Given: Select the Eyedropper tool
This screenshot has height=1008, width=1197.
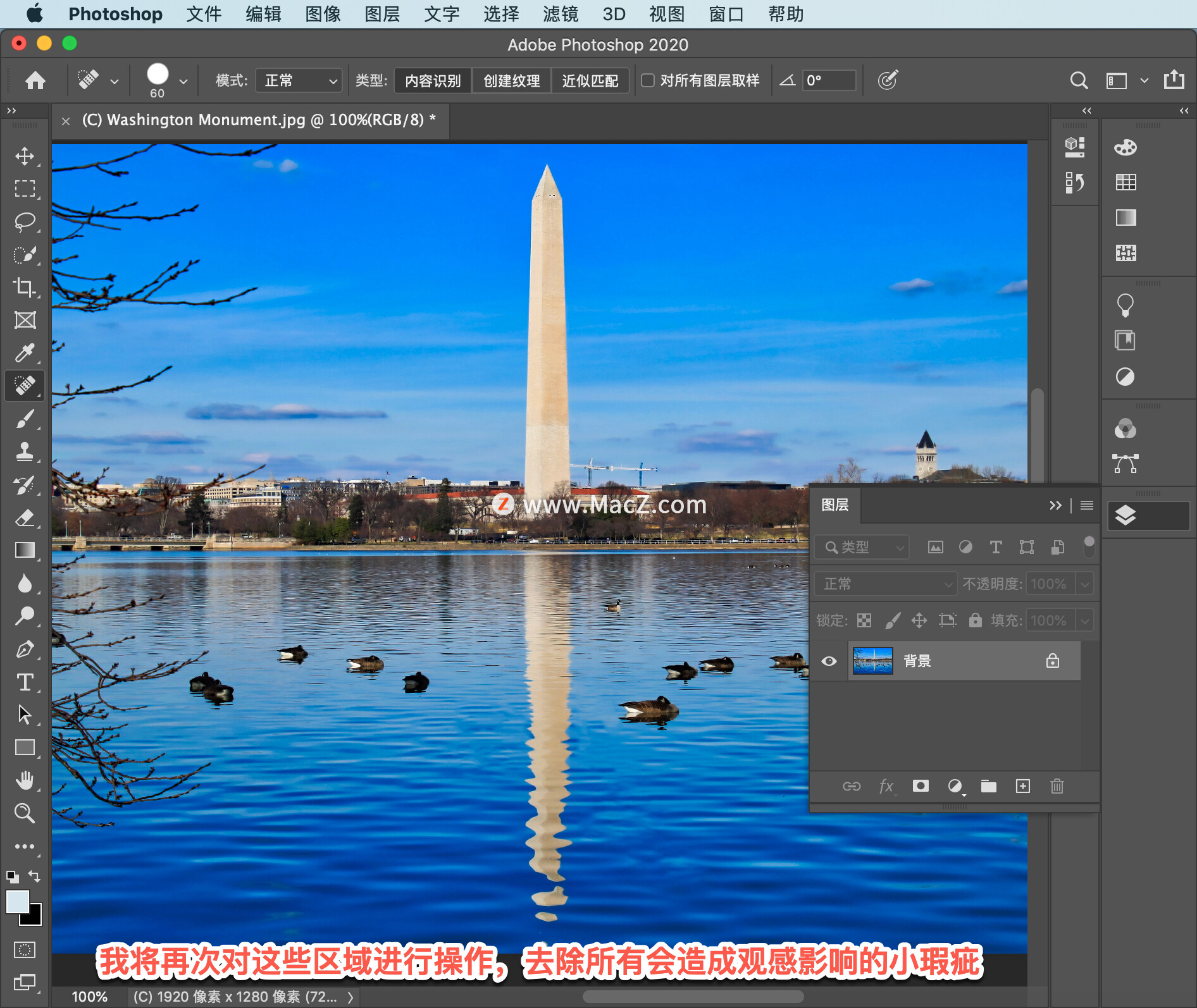Looking at the screenshot, I should pyautogui.click(x=25, y=353).
